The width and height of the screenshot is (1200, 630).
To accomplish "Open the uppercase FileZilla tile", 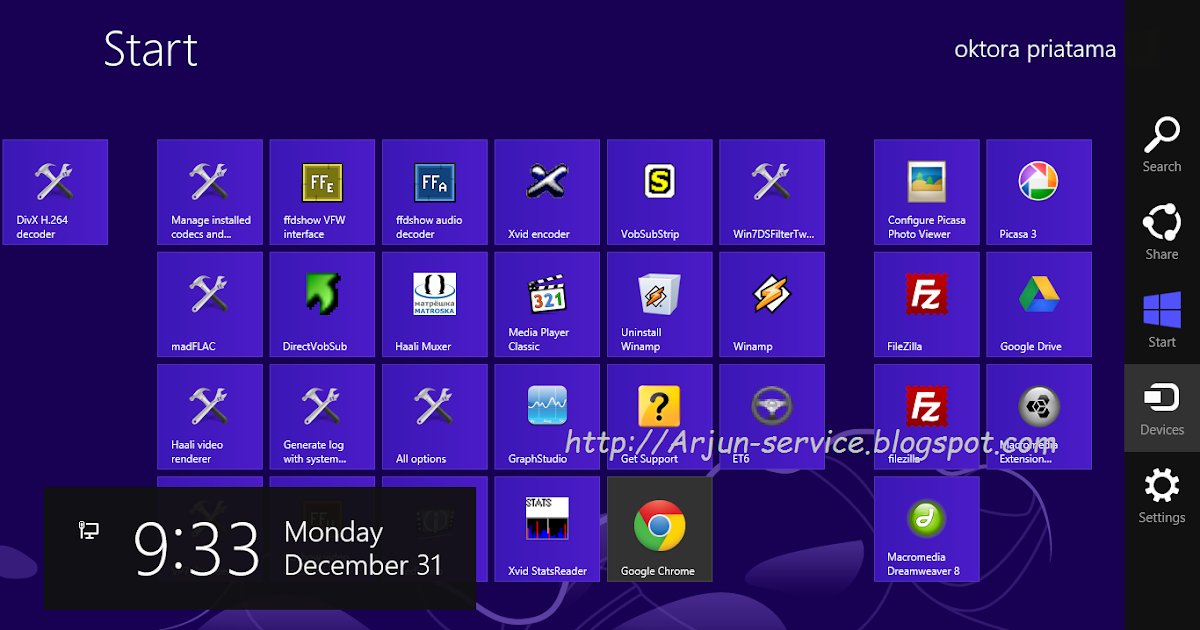I will (x=927, y=305).
